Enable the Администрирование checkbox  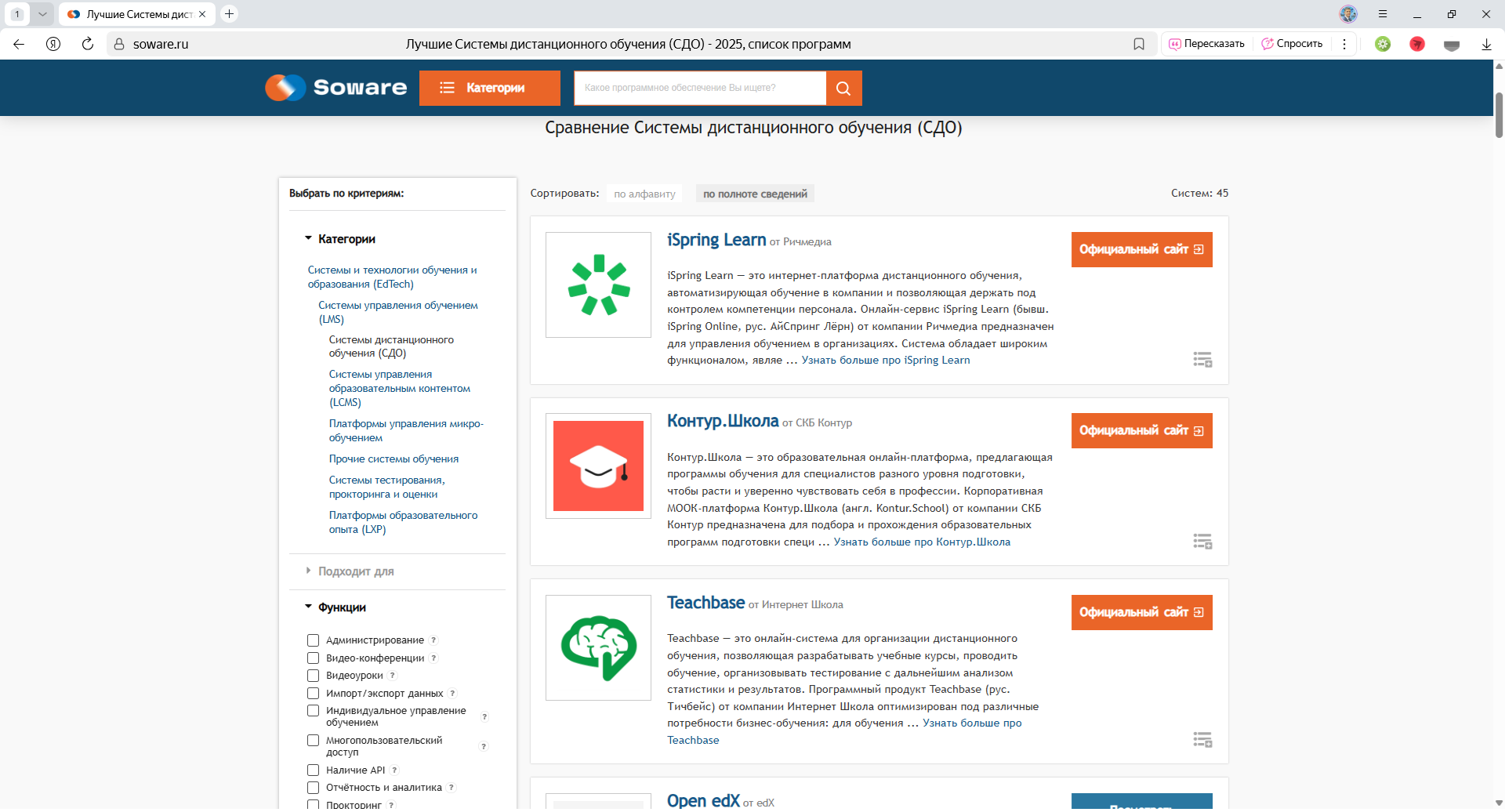tap(314, 640)
